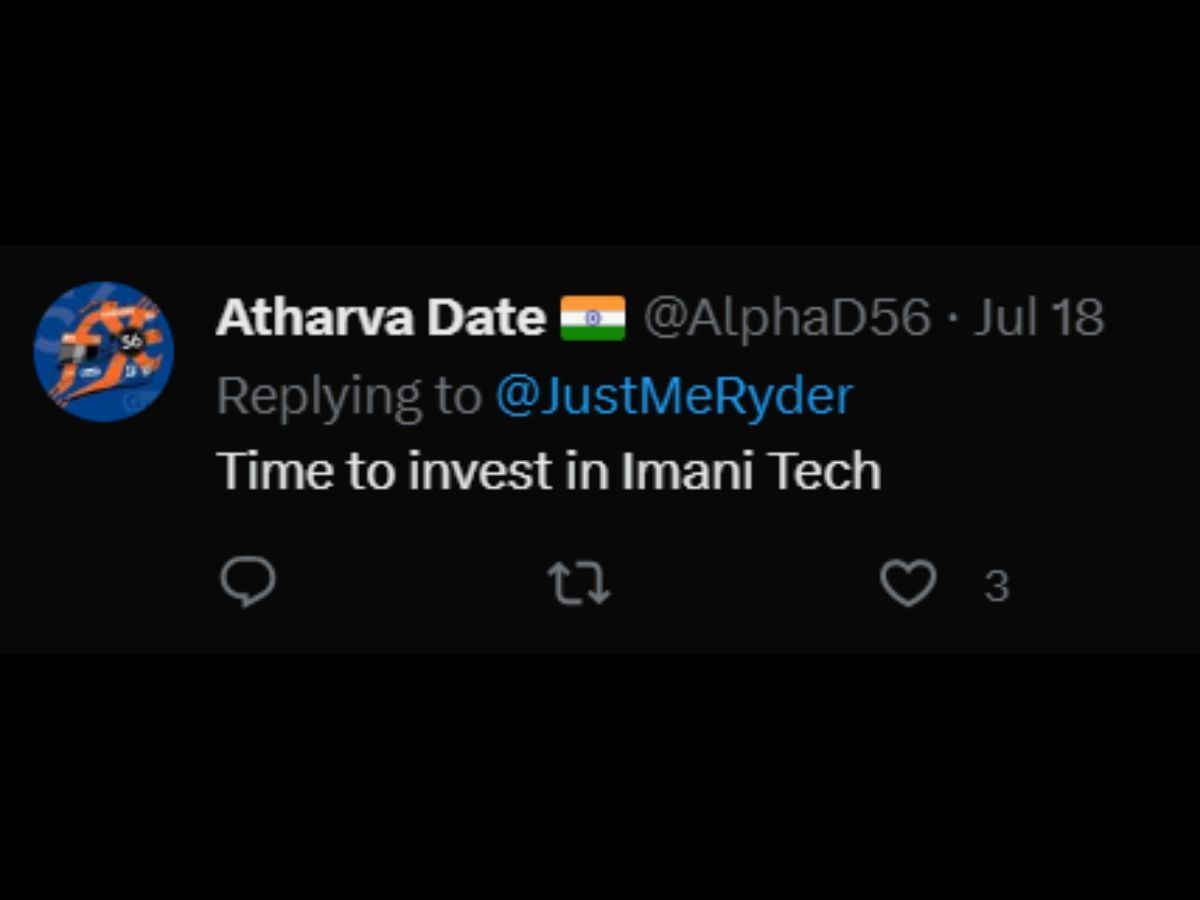
Task: Click the words Imani Tech
Action: point(751,471)
